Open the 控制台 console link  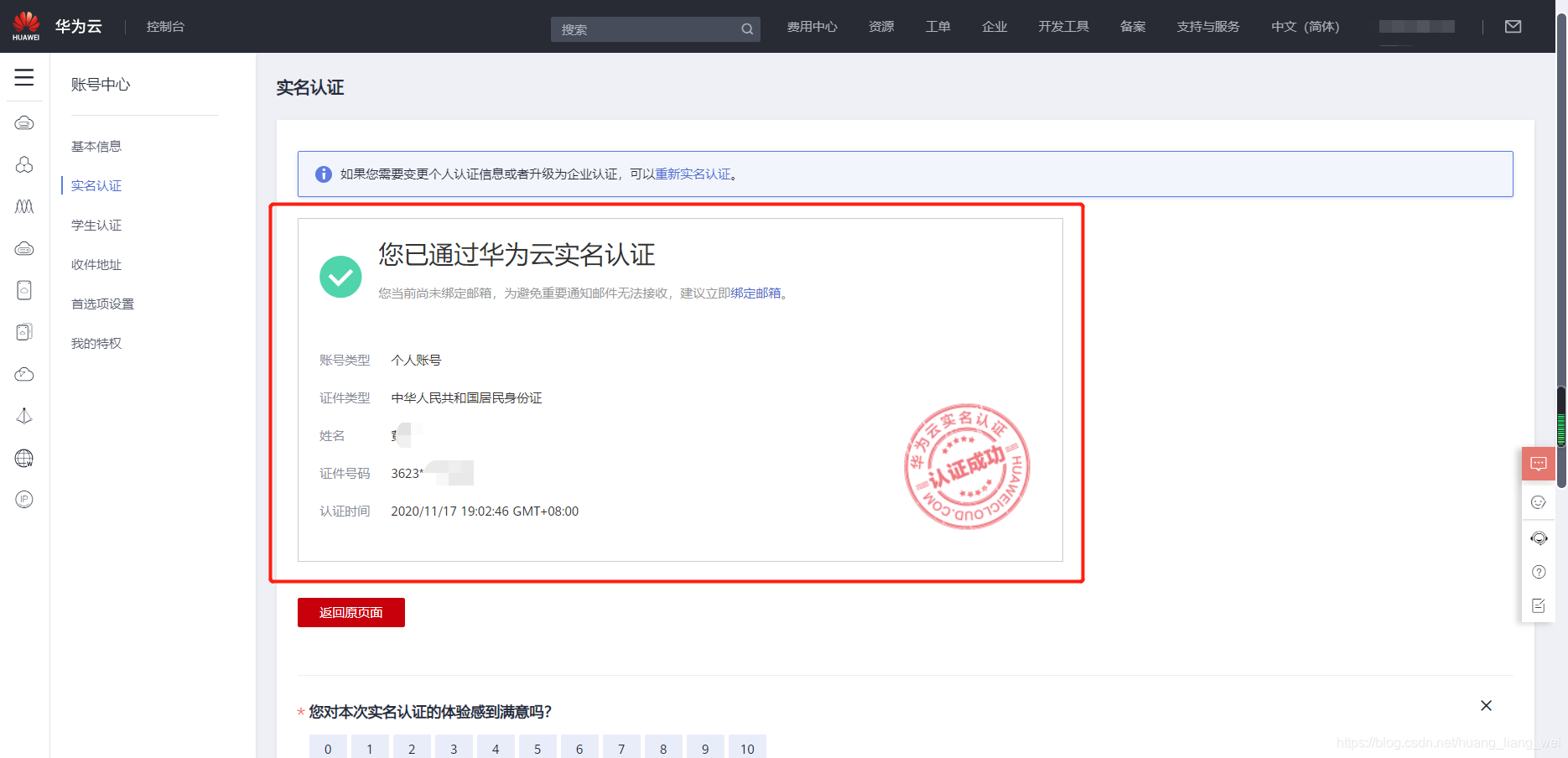pyautogui.click(x=165, y=27)
